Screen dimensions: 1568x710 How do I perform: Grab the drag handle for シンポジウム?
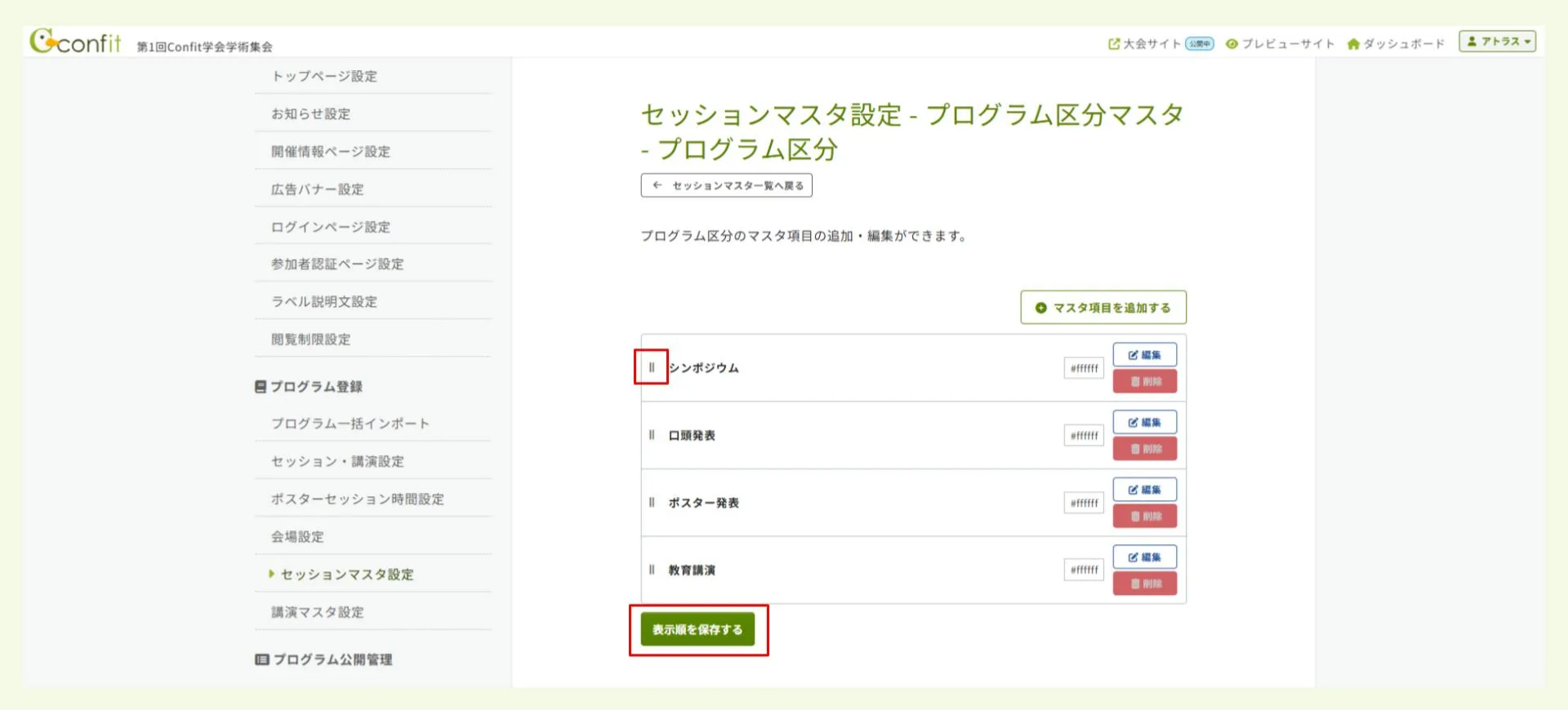coord(652,367)
